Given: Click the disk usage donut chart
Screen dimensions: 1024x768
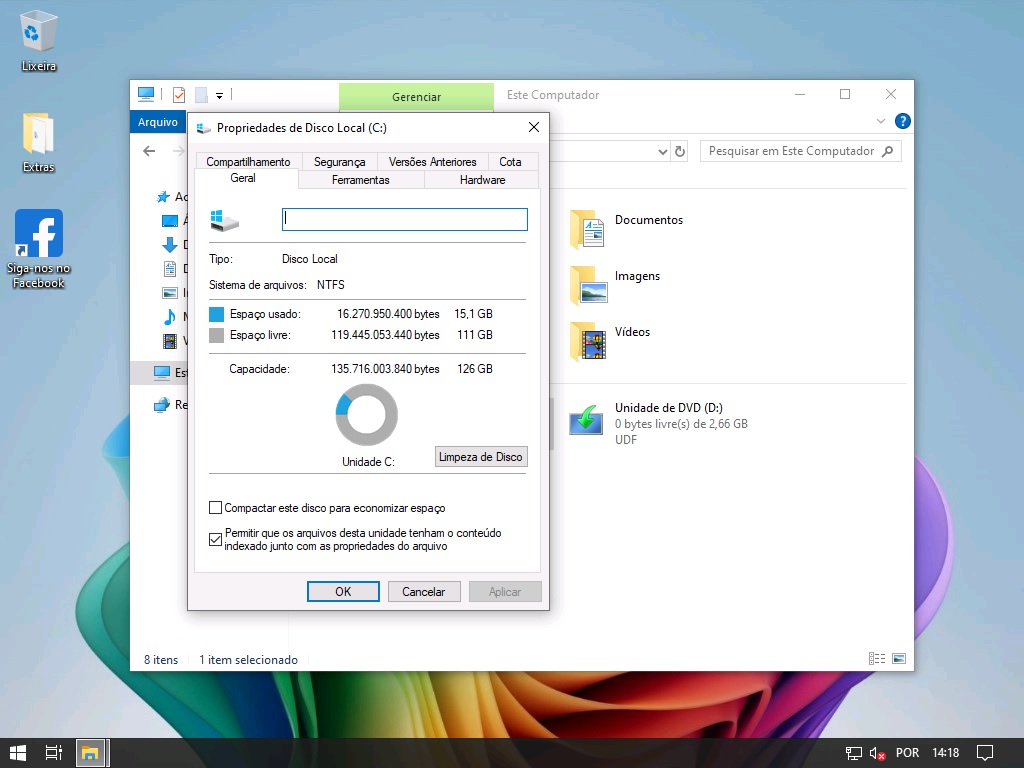Looking at the screenshot, I should pos(366,415).
